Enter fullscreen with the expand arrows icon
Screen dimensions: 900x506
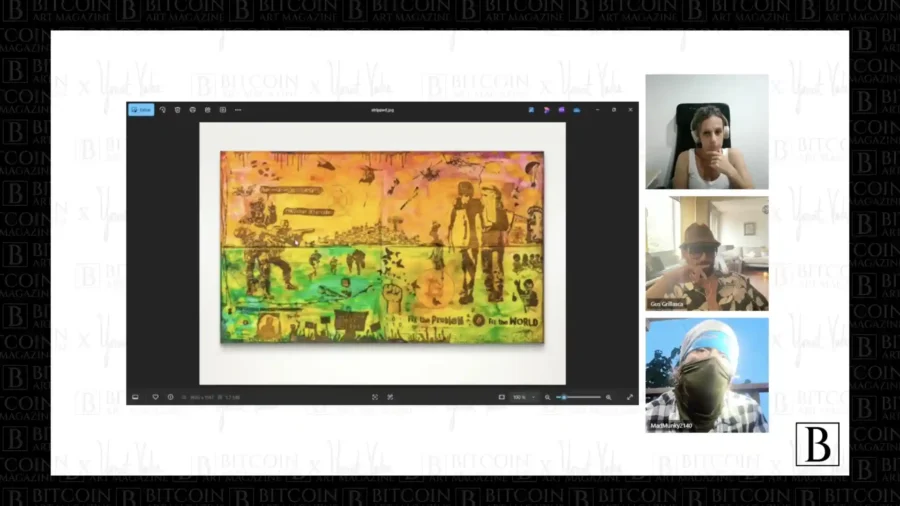pos(630,397)
